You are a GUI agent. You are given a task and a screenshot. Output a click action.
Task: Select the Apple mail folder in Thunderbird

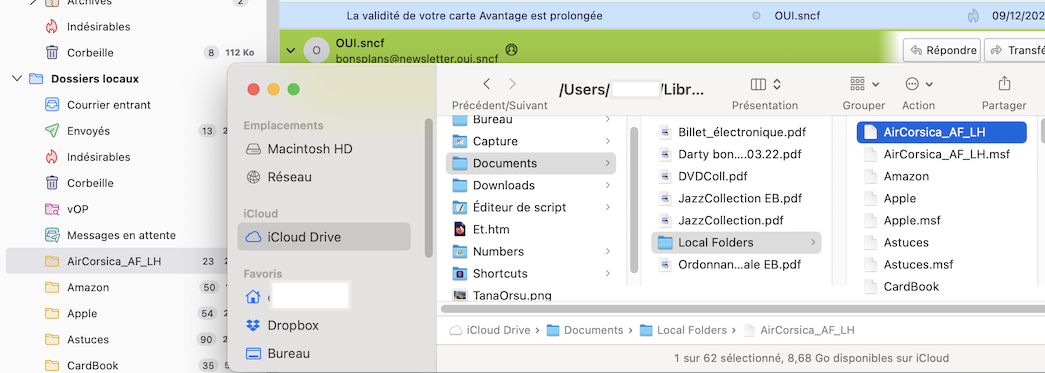(82, 314)
